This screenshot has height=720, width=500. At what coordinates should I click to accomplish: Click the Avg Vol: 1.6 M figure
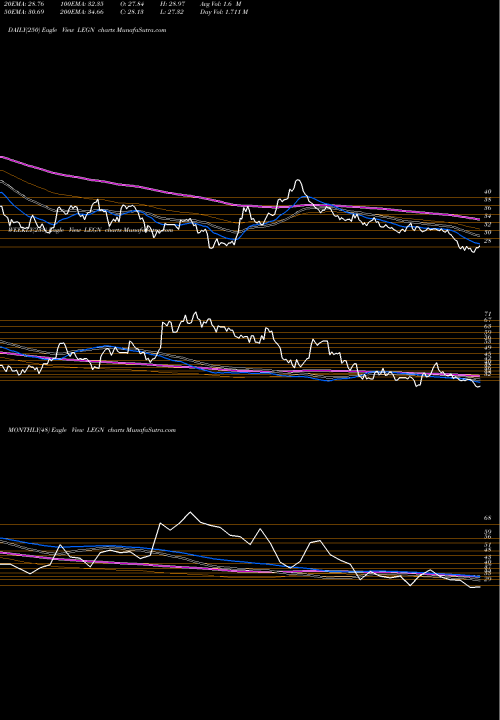(221, 4)
